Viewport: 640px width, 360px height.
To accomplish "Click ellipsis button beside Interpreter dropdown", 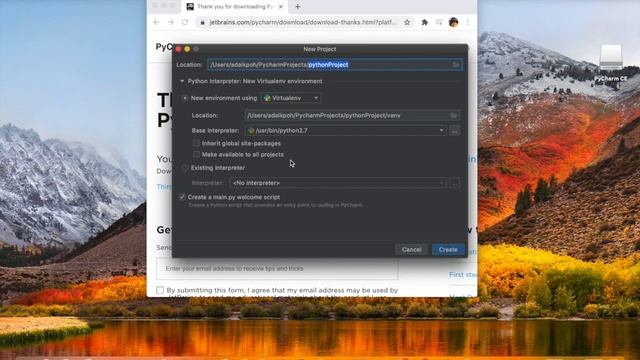I will (455, 183).
